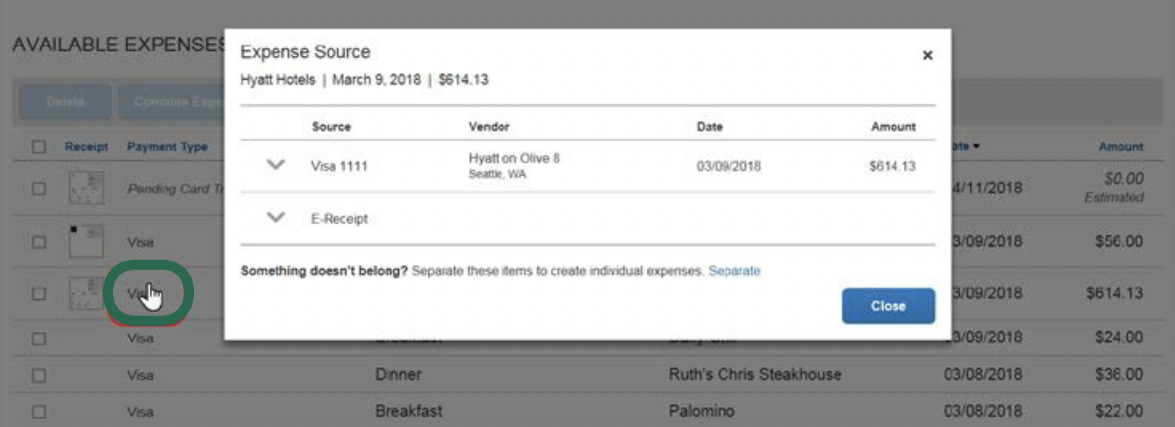Expand the Visa 1111 source row
Viewport: 1175px width, 427px height.
(277, 166)
